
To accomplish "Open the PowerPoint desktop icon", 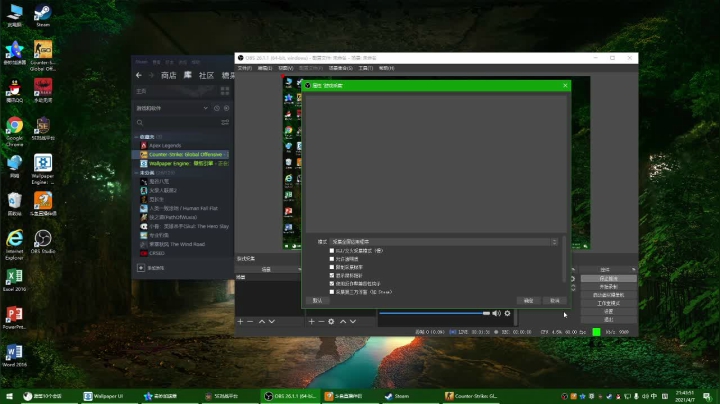I will (x=14, y=318).
